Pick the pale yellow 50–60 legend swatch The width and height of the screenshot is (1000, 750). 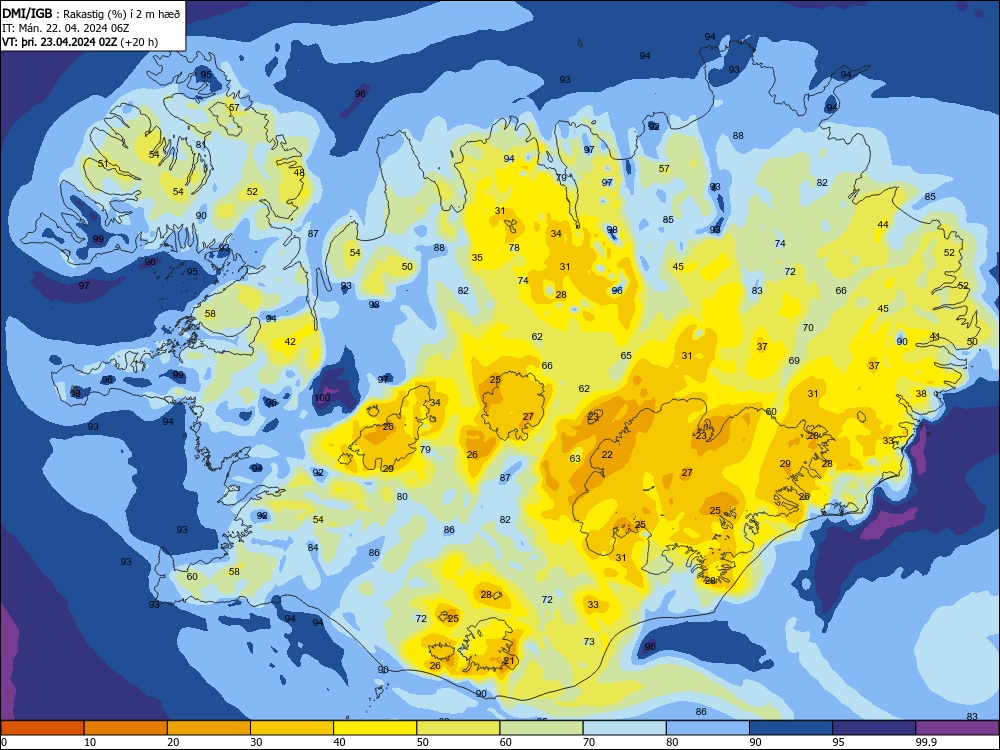(458, 728)
